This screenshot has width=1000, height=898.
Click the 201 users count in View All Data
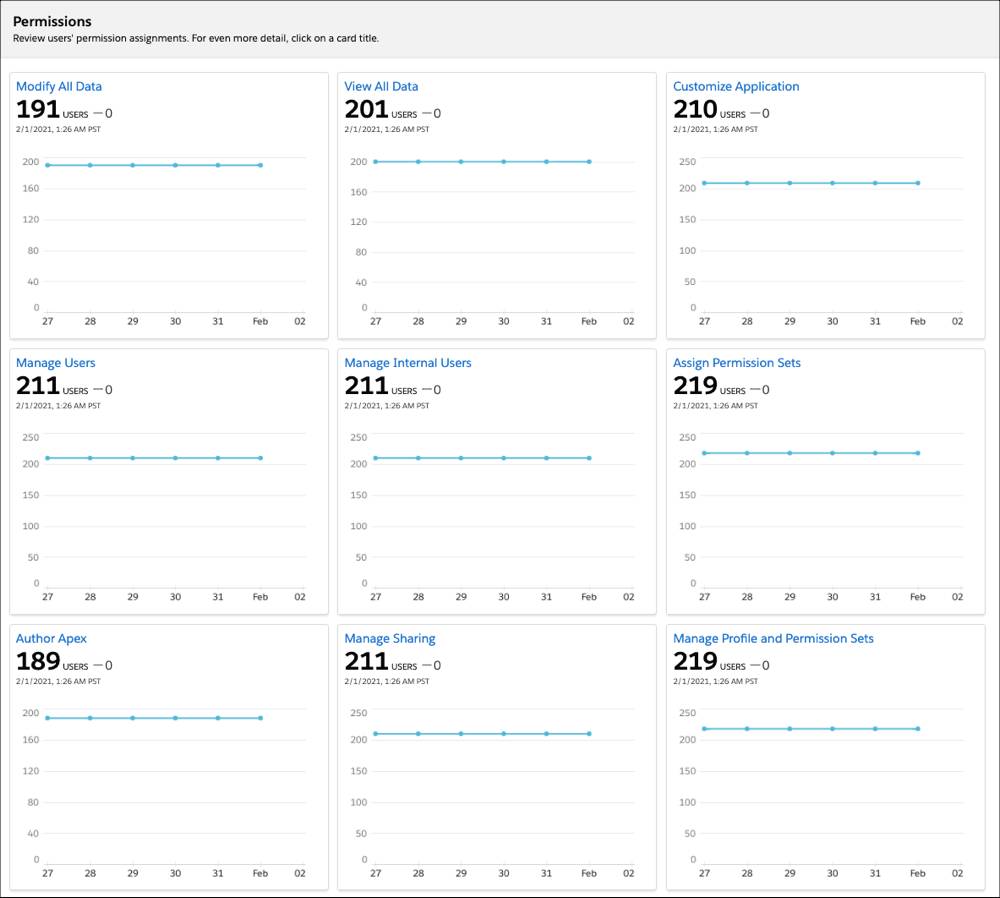[366, 110]
